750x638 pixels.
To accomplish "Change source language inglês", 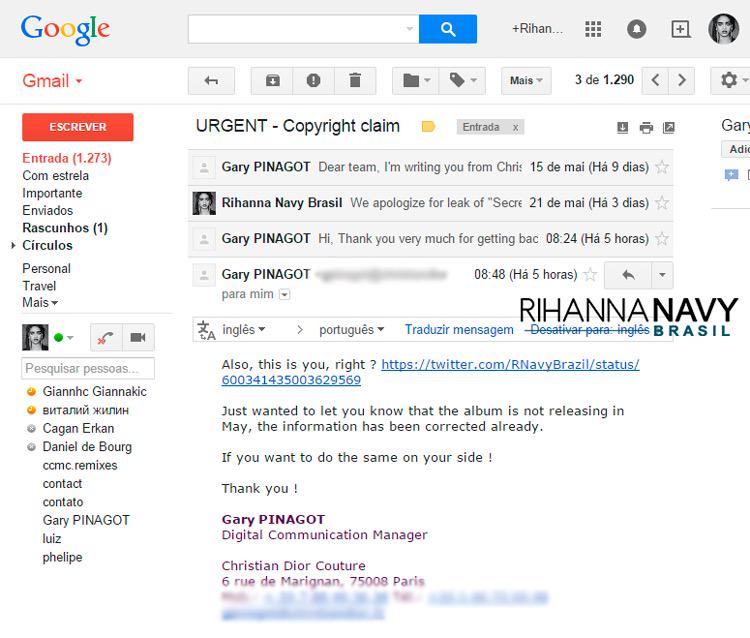I will pos(244,330).
